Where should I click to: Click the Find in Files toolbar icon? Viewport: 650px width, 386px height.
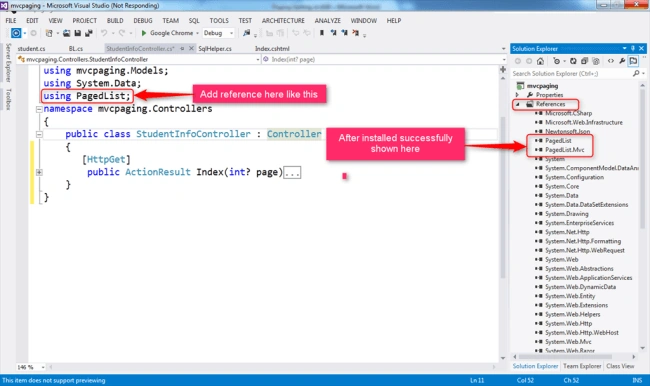click(247, 33)
